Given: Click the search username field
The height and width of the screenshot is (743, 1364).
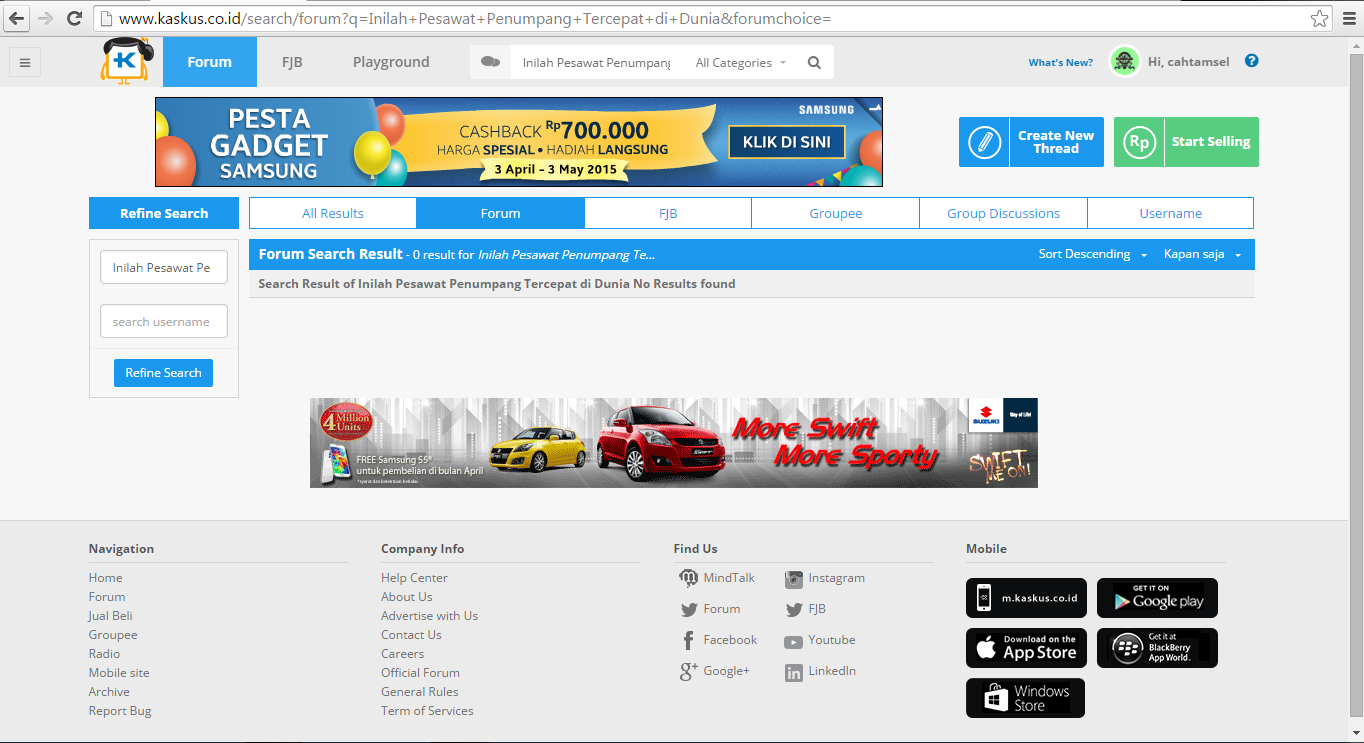Looking at the screenshot, I should tap(164, 322).
